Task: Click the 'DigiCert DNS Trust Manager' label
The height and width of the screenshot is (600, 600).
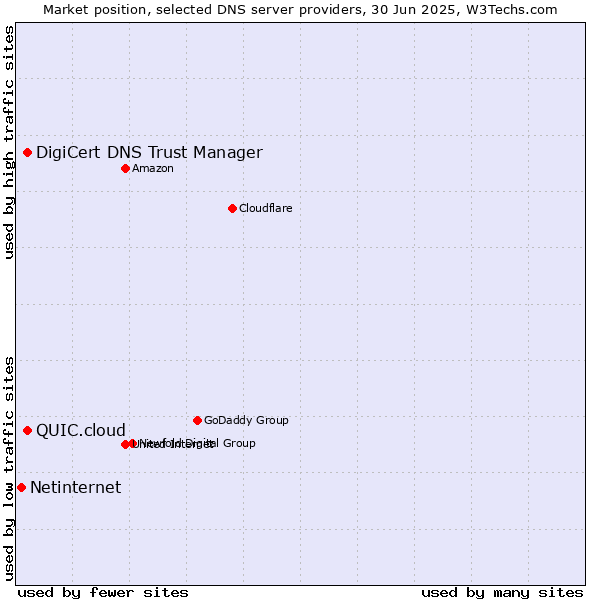Action: pyautogui.click(x=150, y=153)
